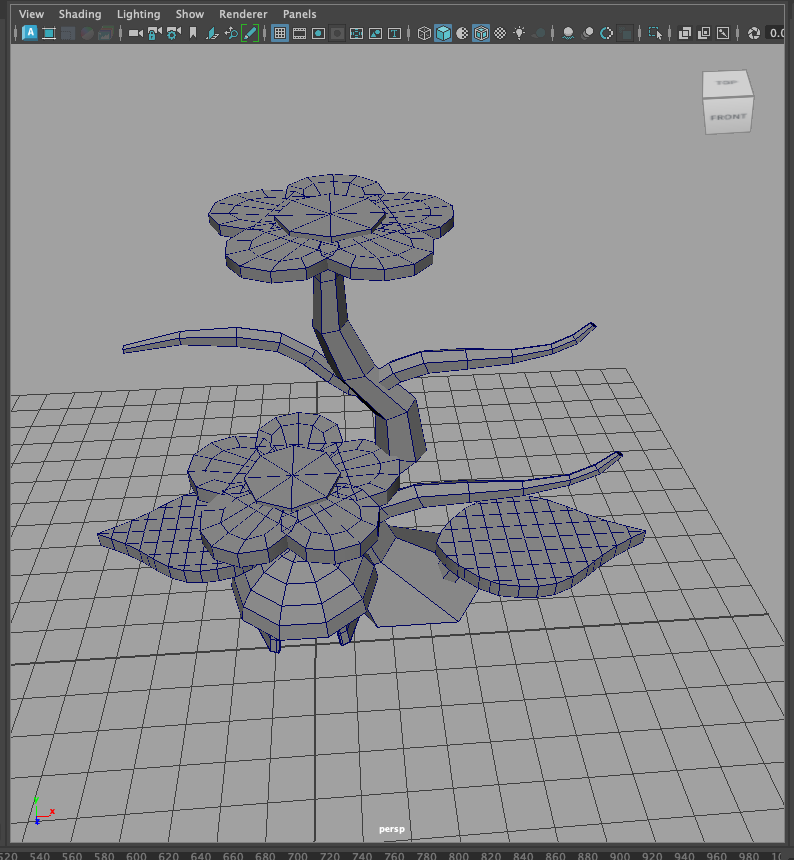Enable smooth shade all mode
The width and height of the screenshot is (794, 860).
point(443,33)
